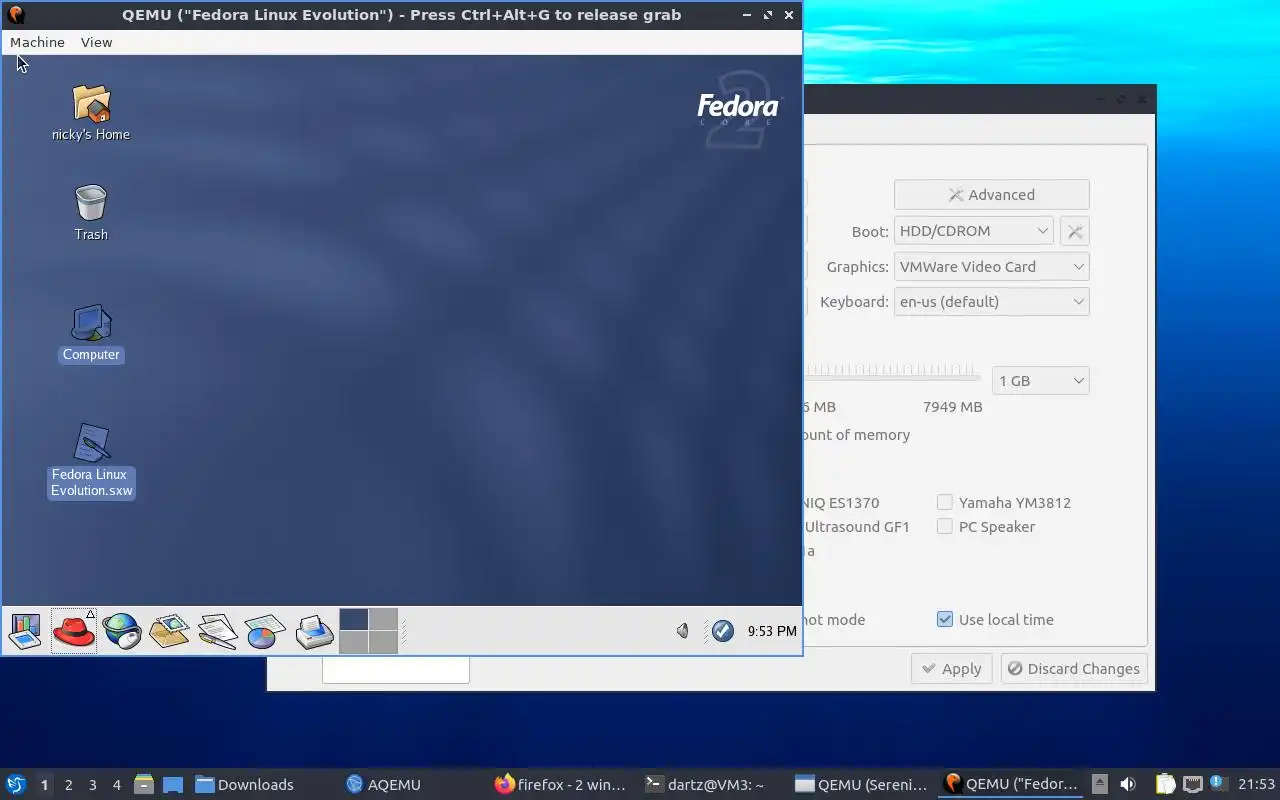This screenshot has width=1280, height=800.
Task: Switch to host workspace 2
Action: click(68, 785)
